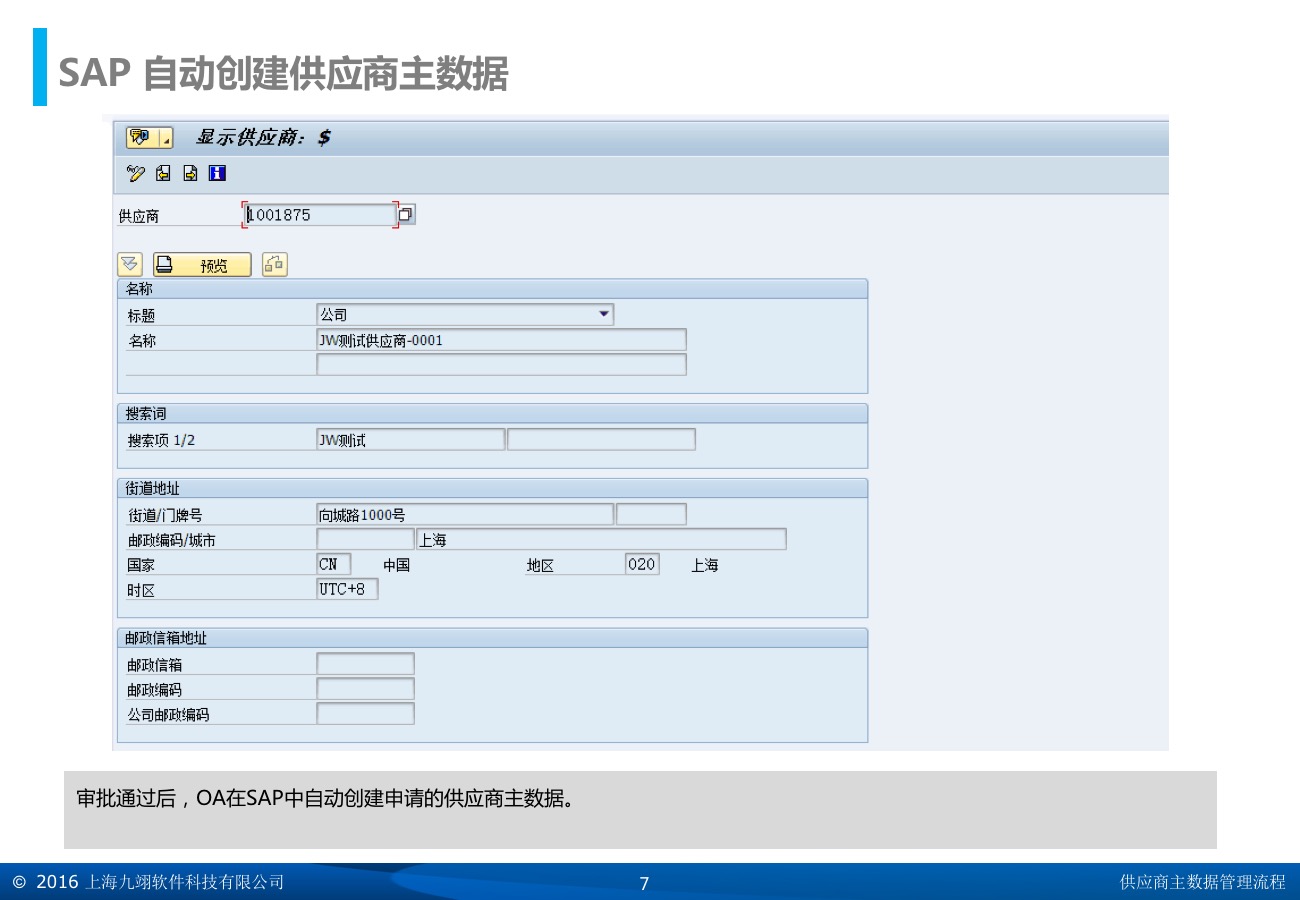
Task: Click the blue information icon in toolbar
Action: coord(217,174)
